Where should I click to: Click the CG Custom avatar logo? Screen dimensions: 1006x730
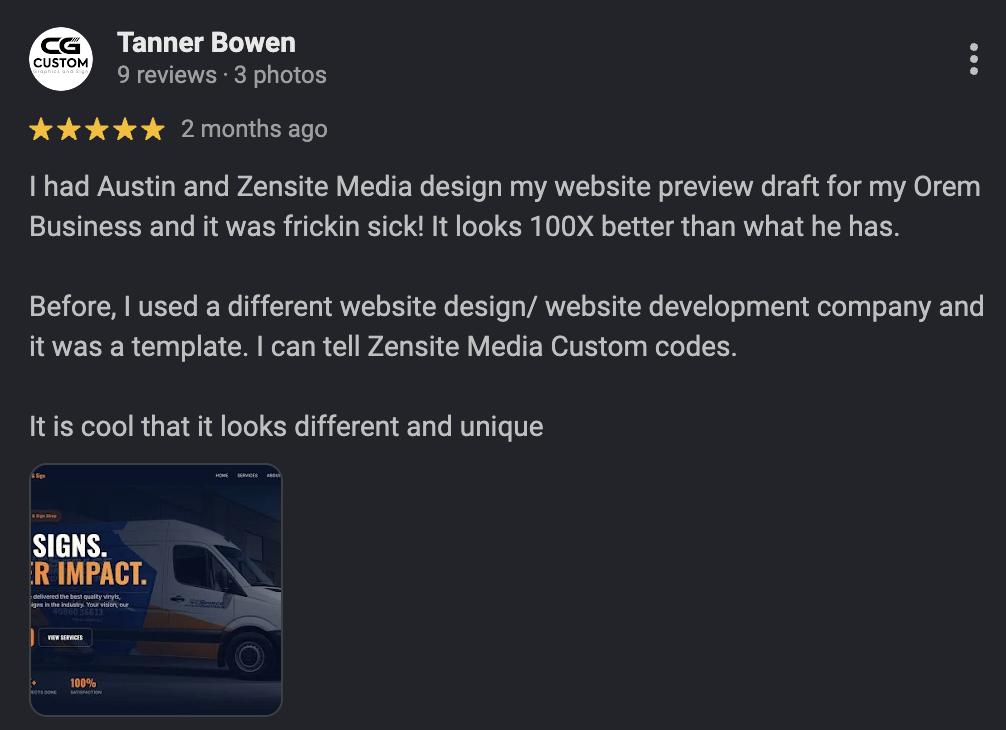coord(60,58)
